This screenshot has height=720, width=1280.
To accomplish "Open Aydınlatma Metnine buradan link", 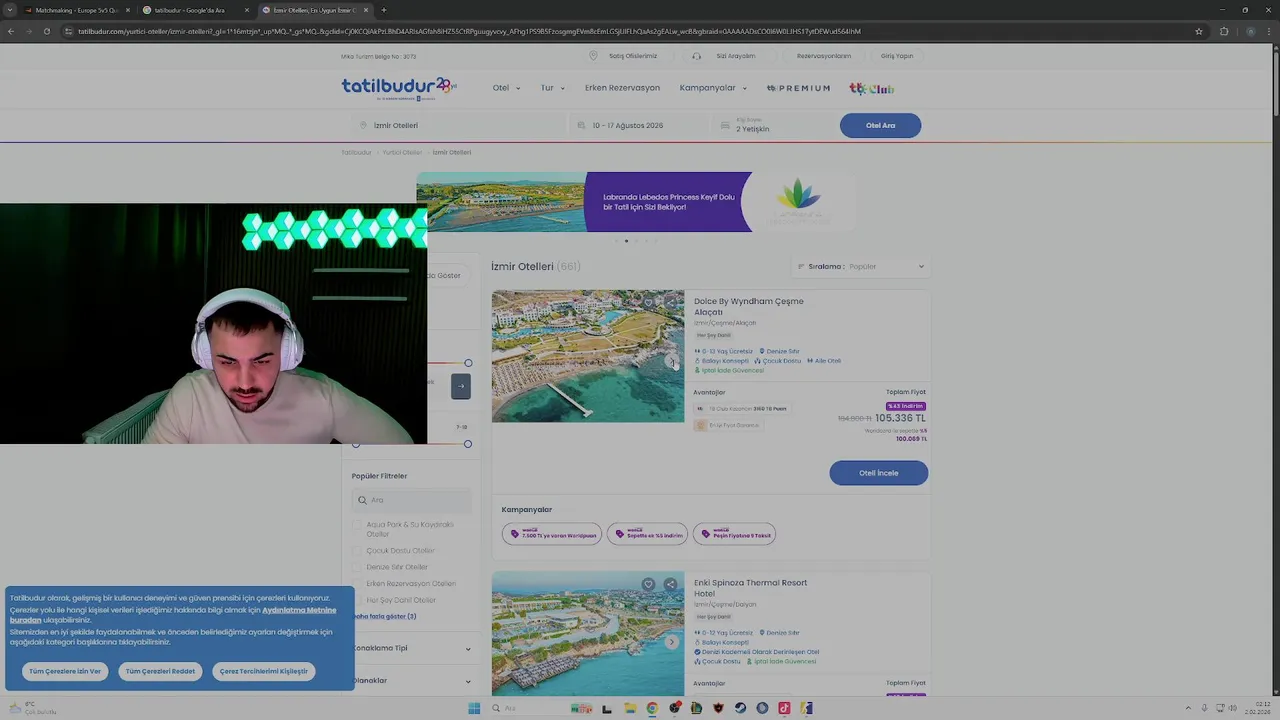I will 173,615.
